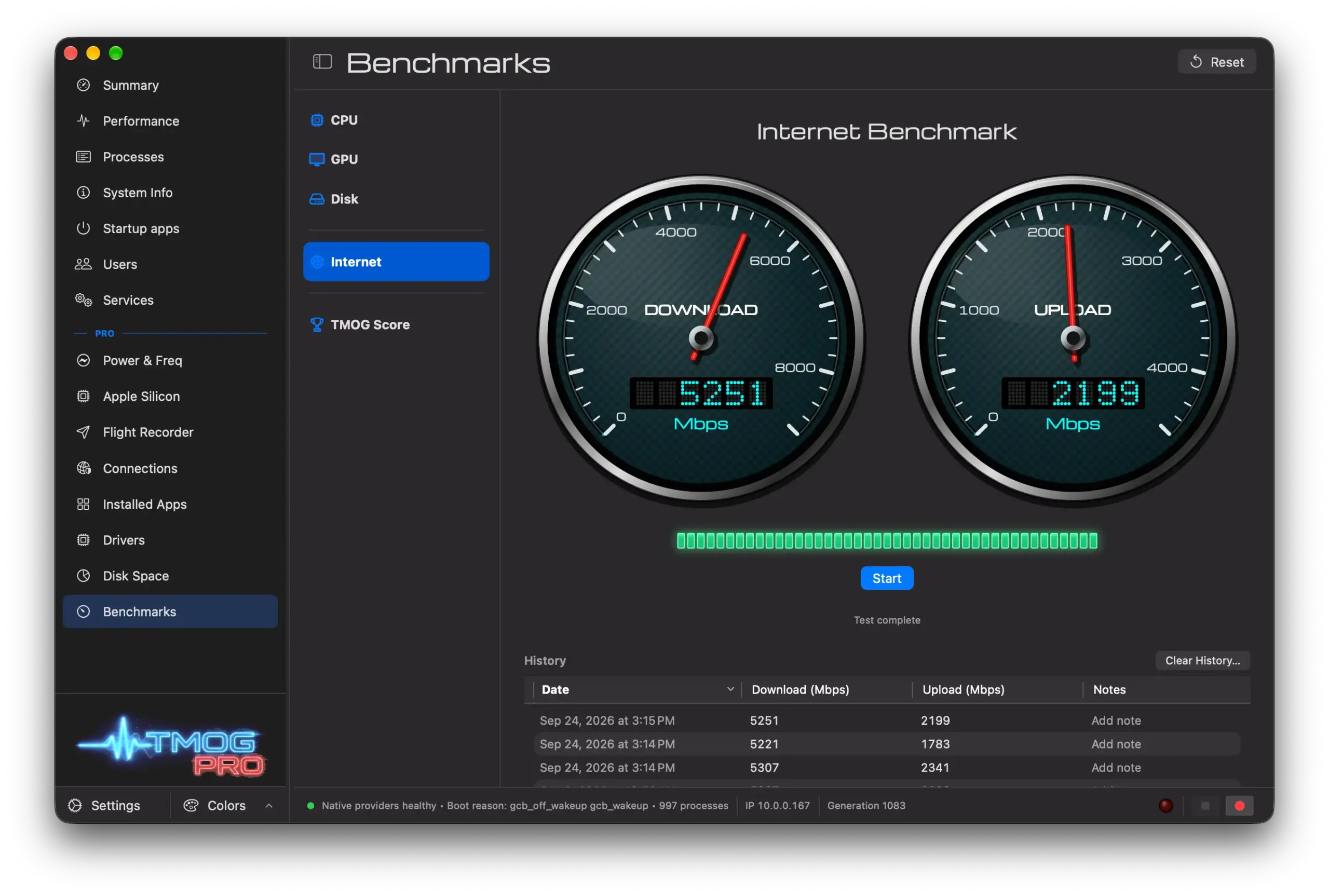Image resolution: width=1329 pixels, height=896 pixels.
Task: Open Connections globe icon in sidebar
Action: (x=84, y=468)
